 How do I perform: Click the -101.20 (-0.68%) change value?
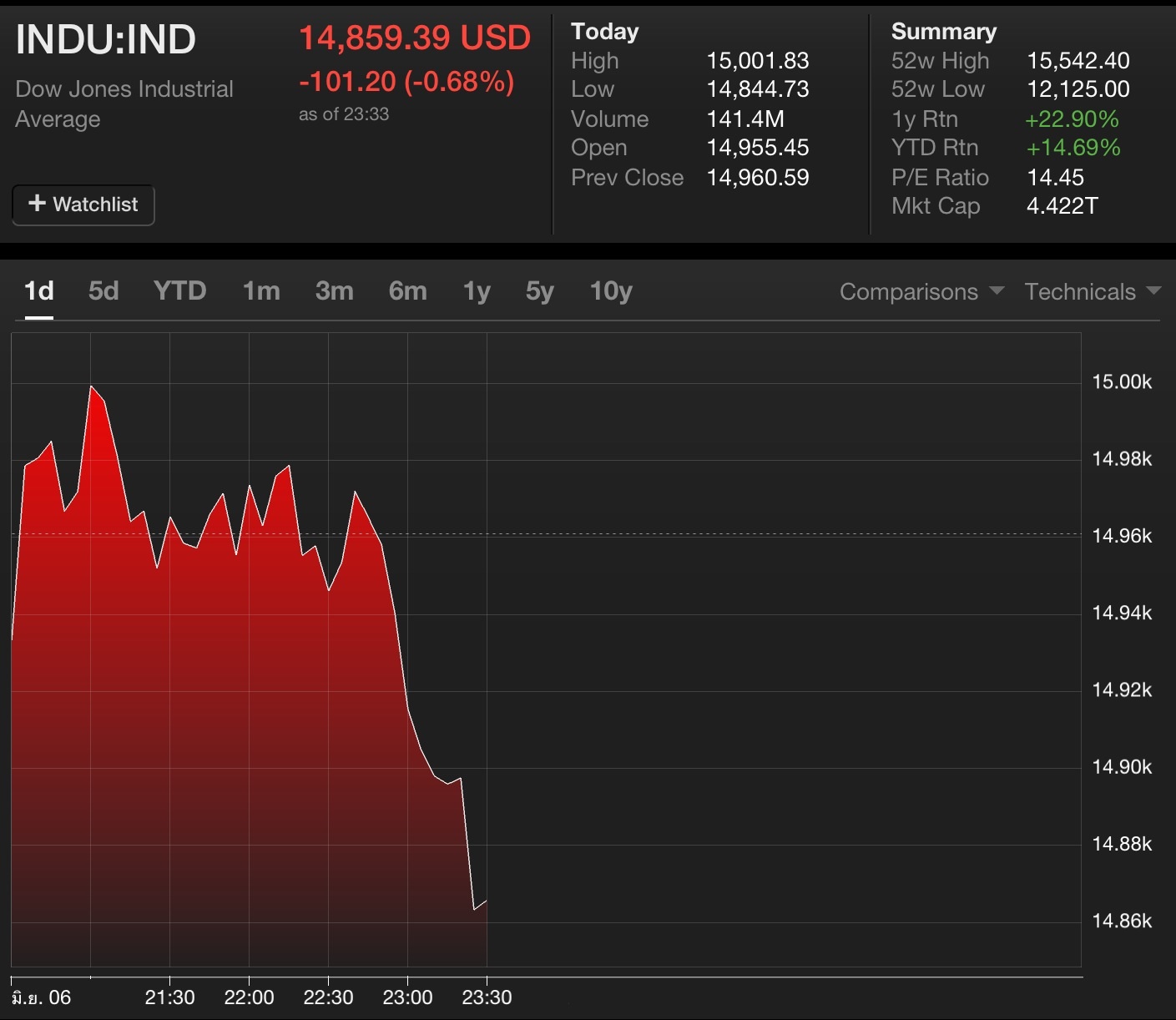click(x=406, y=82)
